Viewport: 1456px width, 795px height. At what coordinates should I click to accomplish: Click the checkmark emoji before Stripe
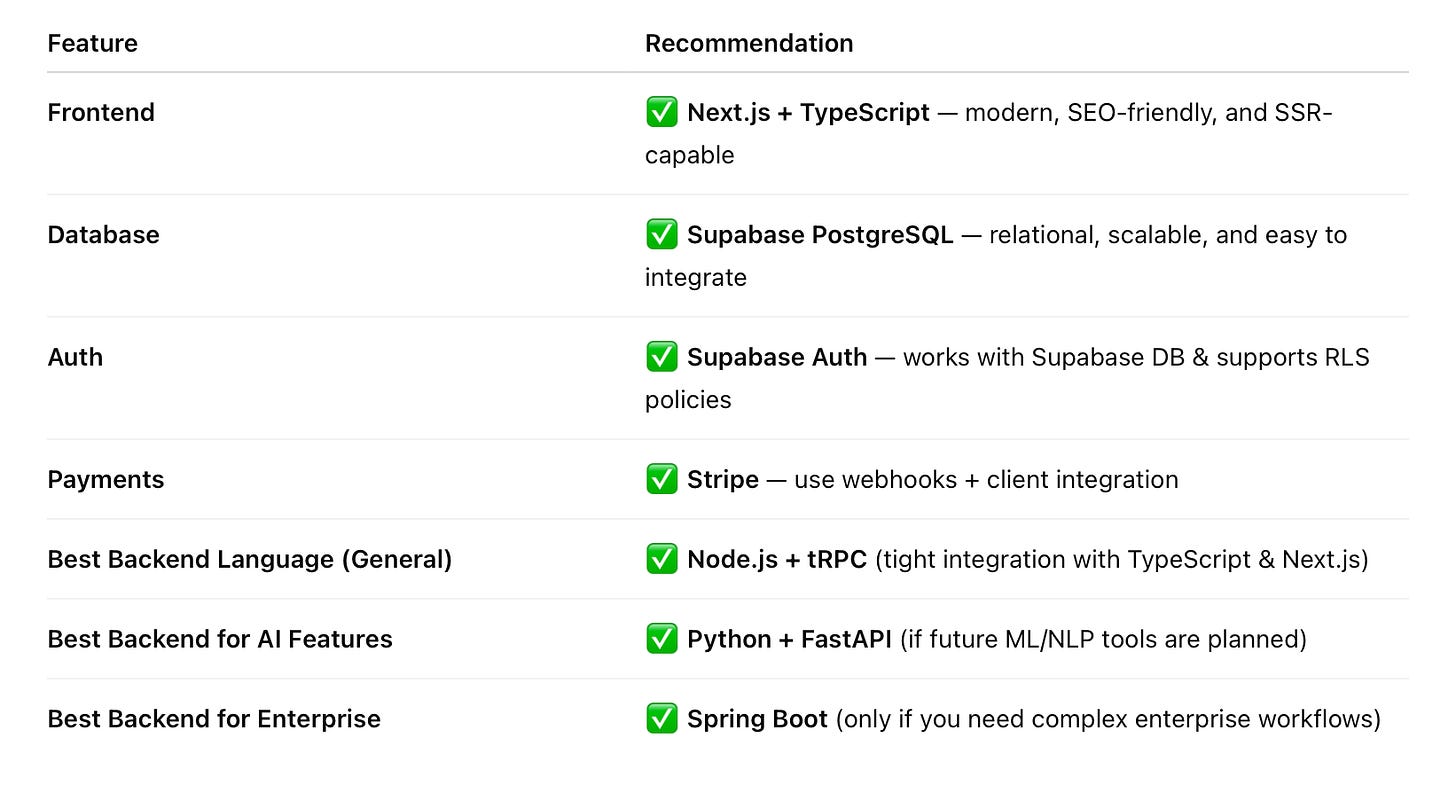[662, 479]
